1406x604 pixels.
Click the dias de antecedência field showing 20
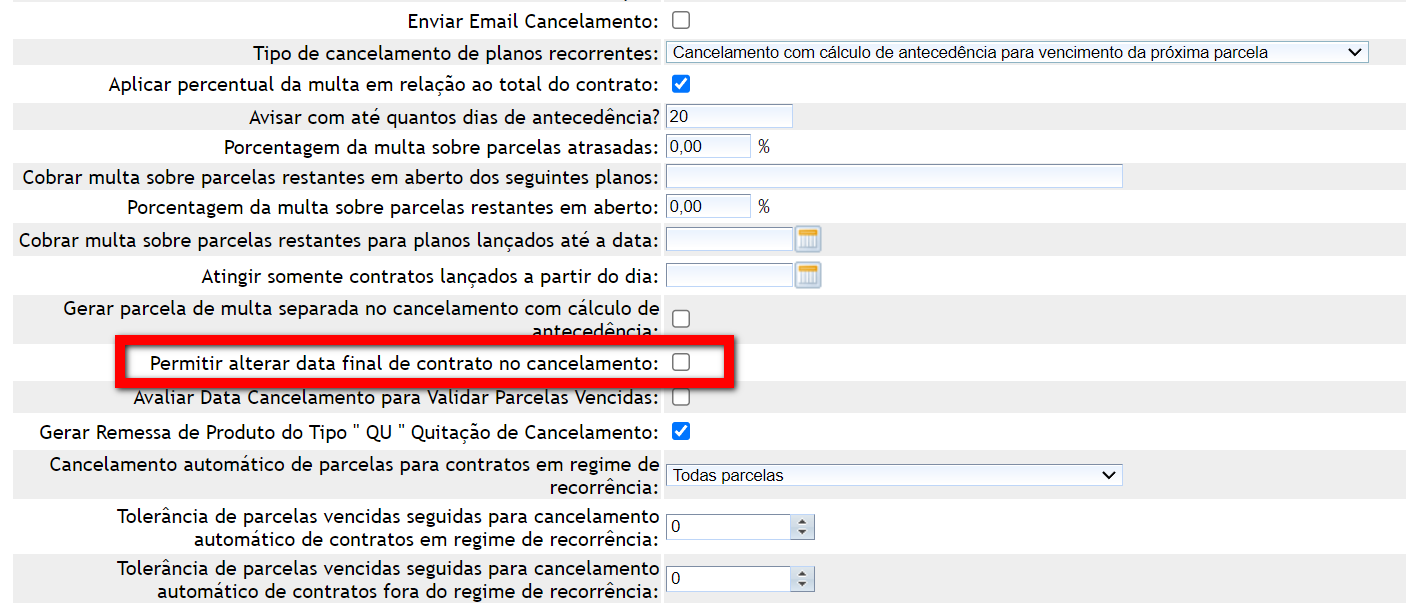728,116
